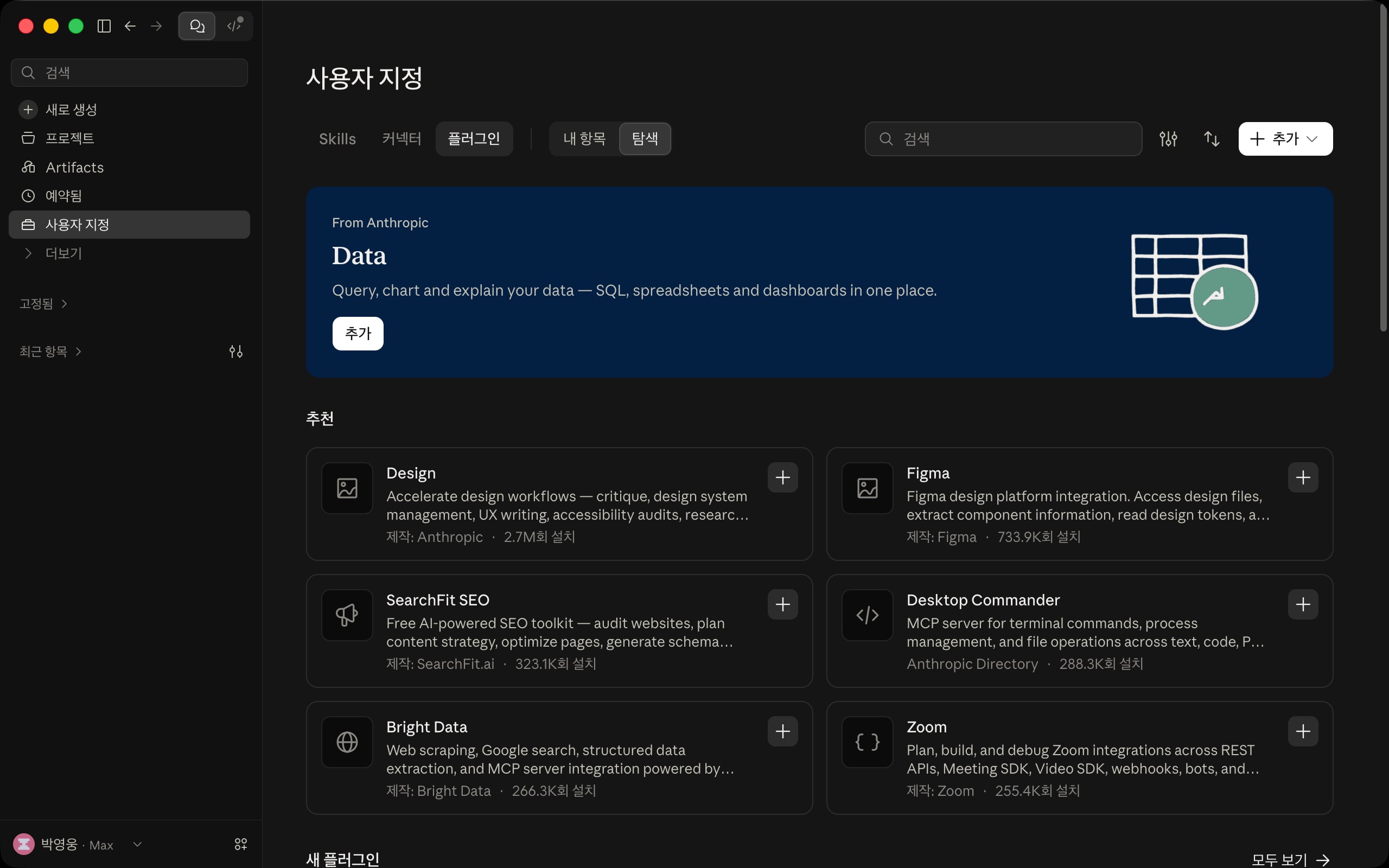Open Artifacts in sidebar
This screenshot has height=868, width=1389.
129,167
